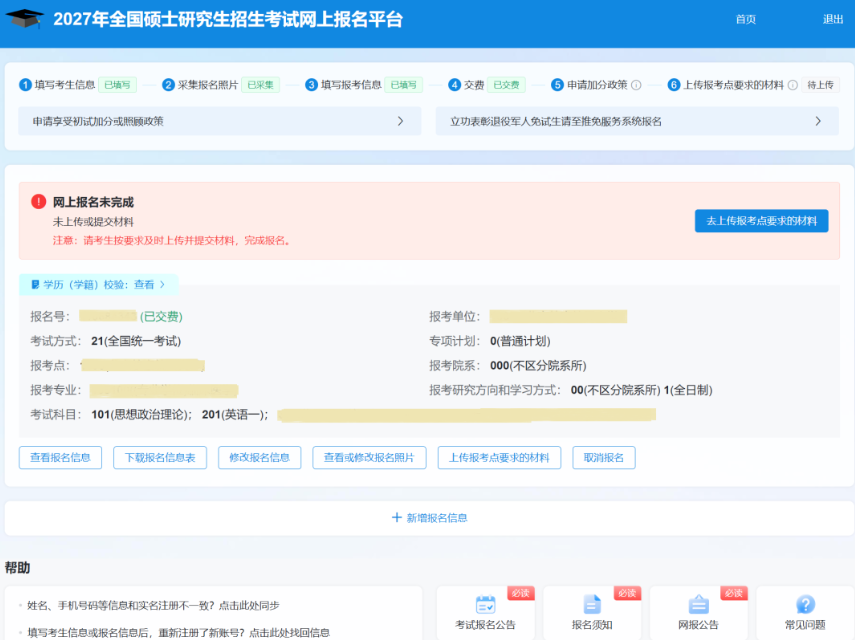Click the graduation cap logo icon
The width and height of the screenshot is (855, 640).
[x=25, y=19]
